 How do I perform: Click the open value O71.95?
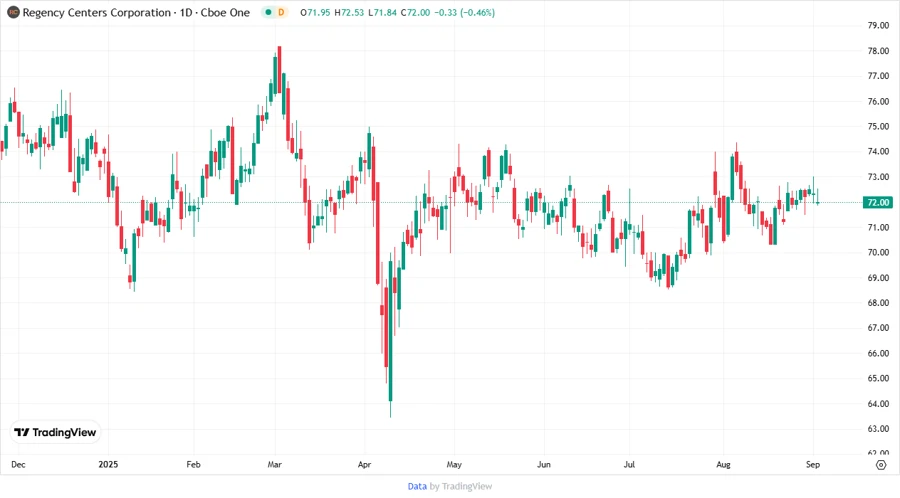pos(315,13)
